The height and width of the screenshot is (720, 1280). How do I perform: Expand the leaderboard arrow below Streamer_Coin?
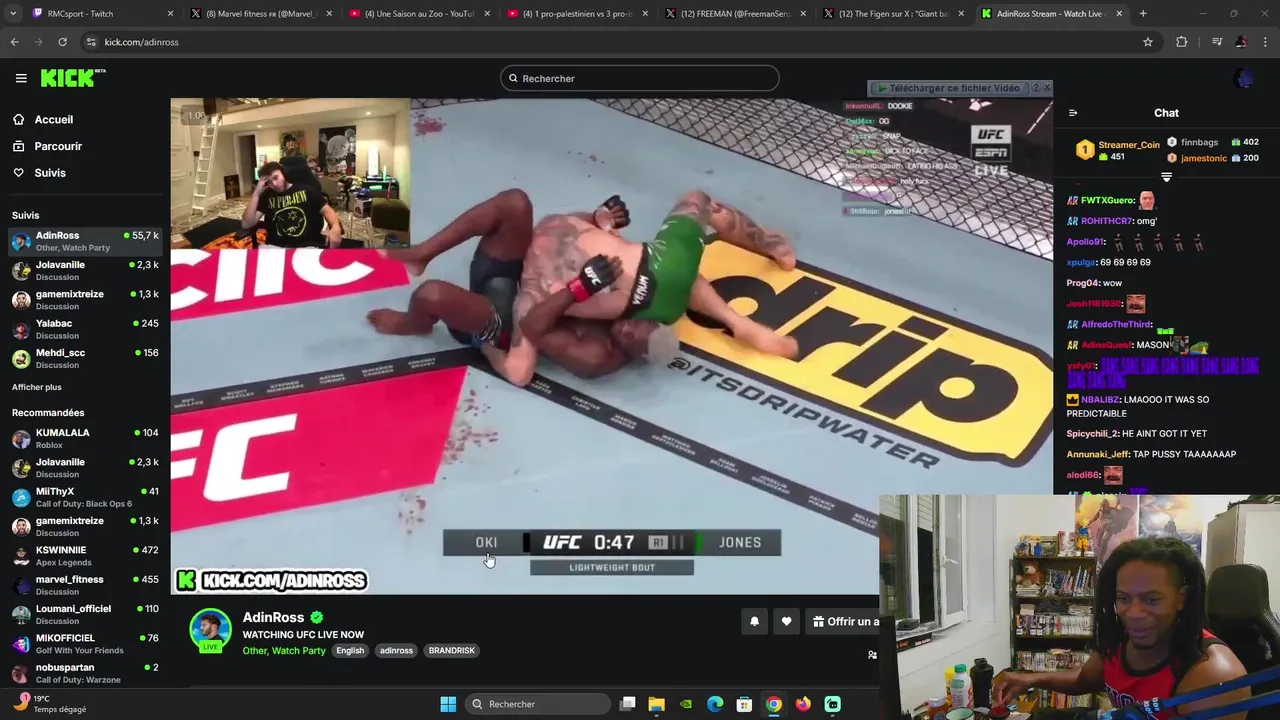tap(1166, 177)
